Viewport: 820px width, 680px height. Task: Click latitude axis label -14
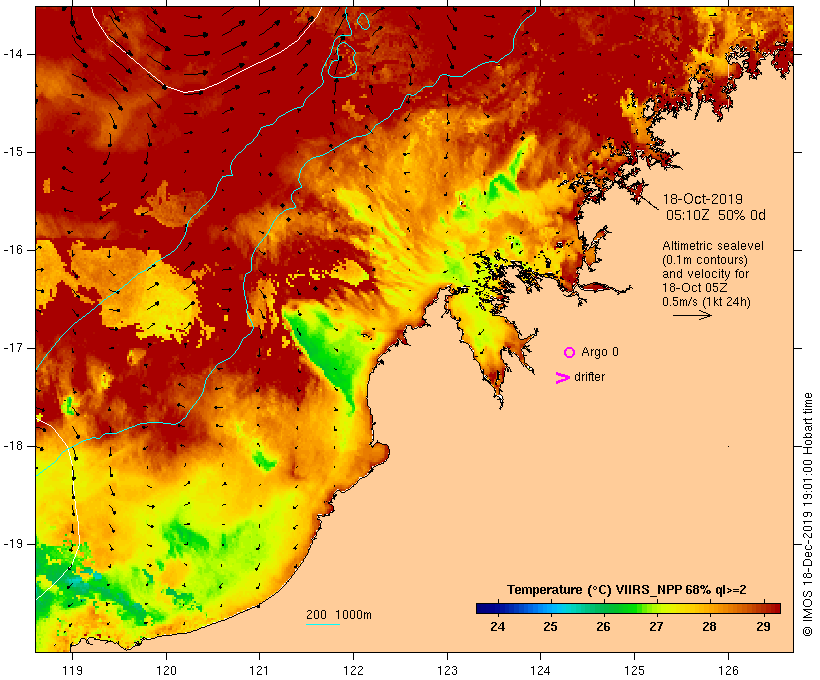pyautogui.click(x=13, y=54)
